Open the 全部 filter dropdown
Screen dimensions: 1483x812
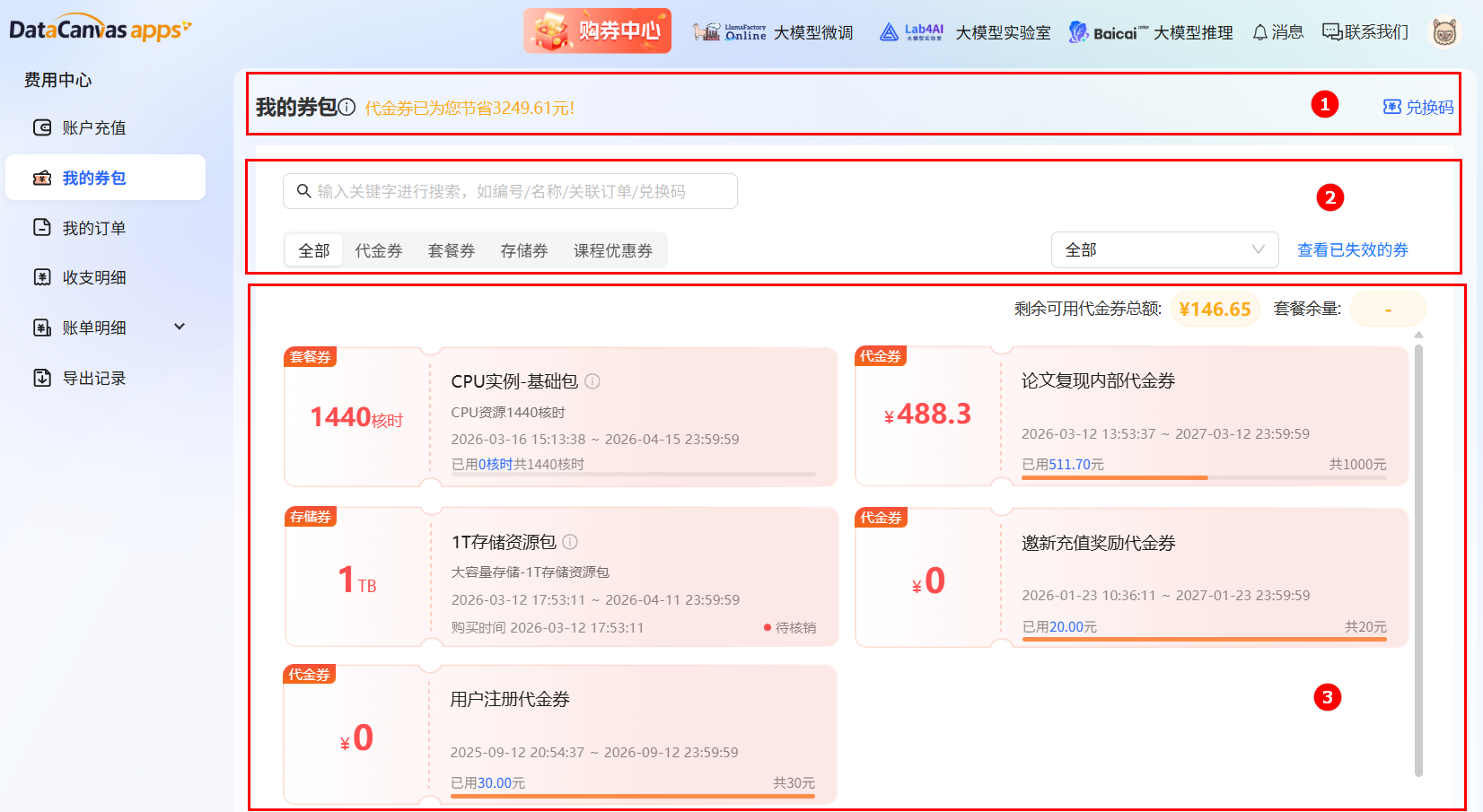[1164, 249]
